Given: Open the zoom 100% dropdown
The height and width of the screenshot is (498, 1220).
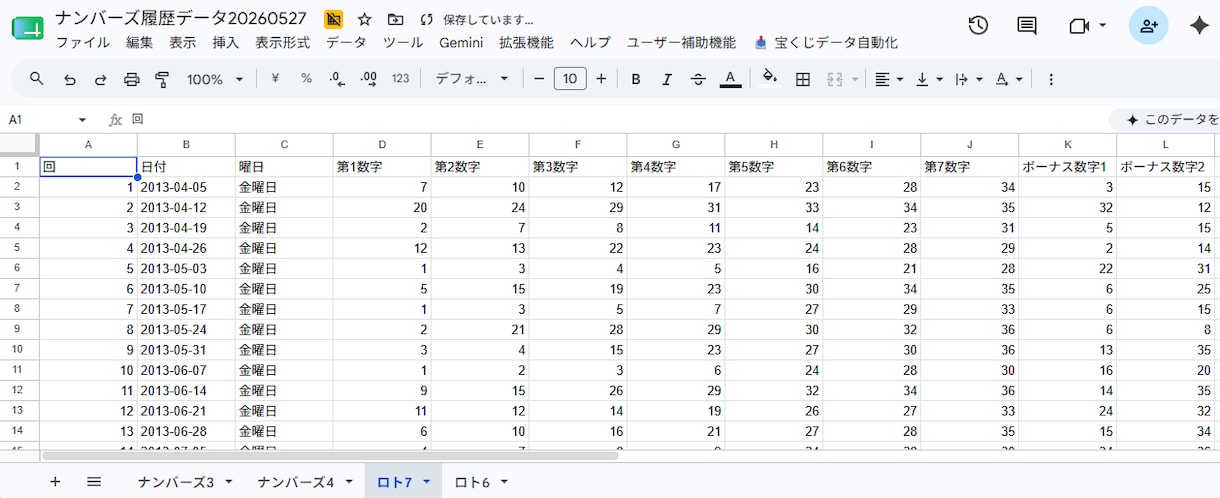Looking at the screenshot, I should coord(214,79).
